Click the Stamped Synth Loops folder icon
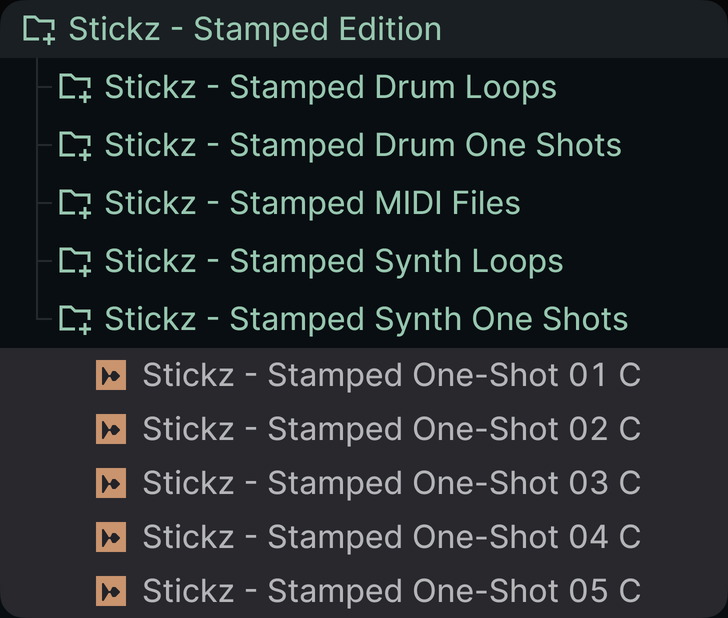This screenshot has width=728, height=618. pyautogui.click(x=75, y=261)
